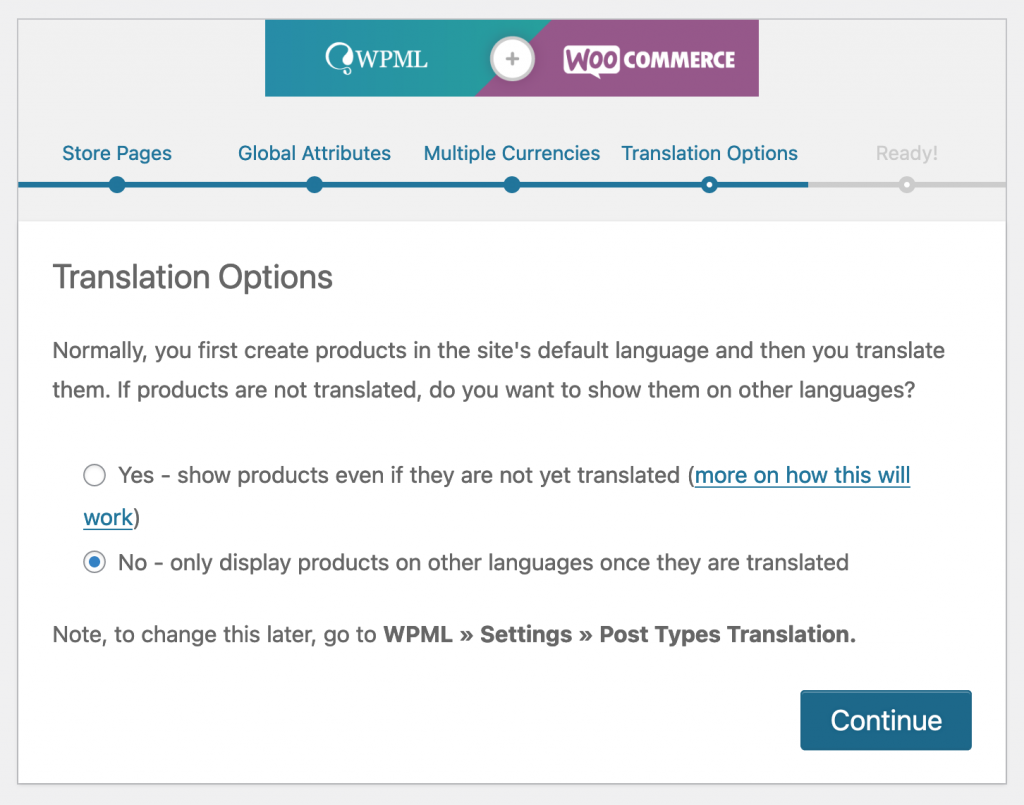The width and height of the screenshot is (1024, 805).
Task: Click the Ready! step label
Action: tap(906, 153)
